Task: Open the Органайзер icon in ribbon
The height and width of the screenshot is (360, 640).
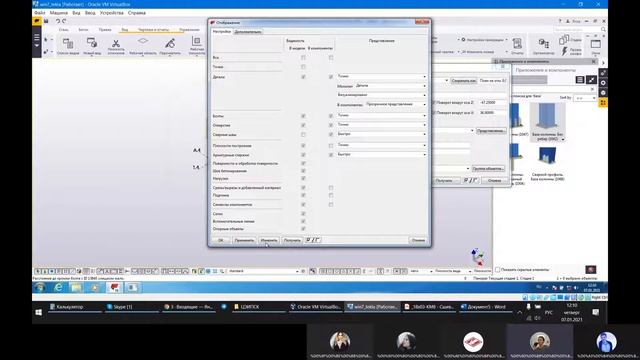Action: click(543, 46)
